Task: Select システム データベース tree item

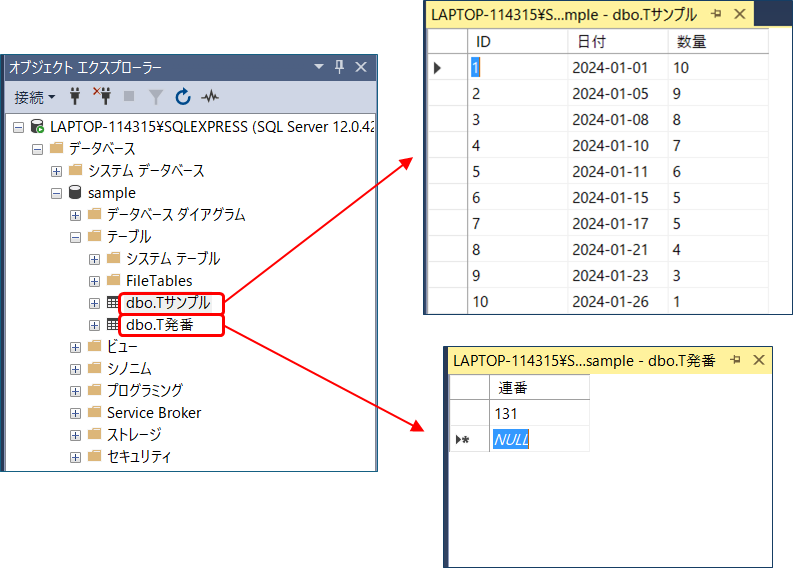Action: (146, 170)
